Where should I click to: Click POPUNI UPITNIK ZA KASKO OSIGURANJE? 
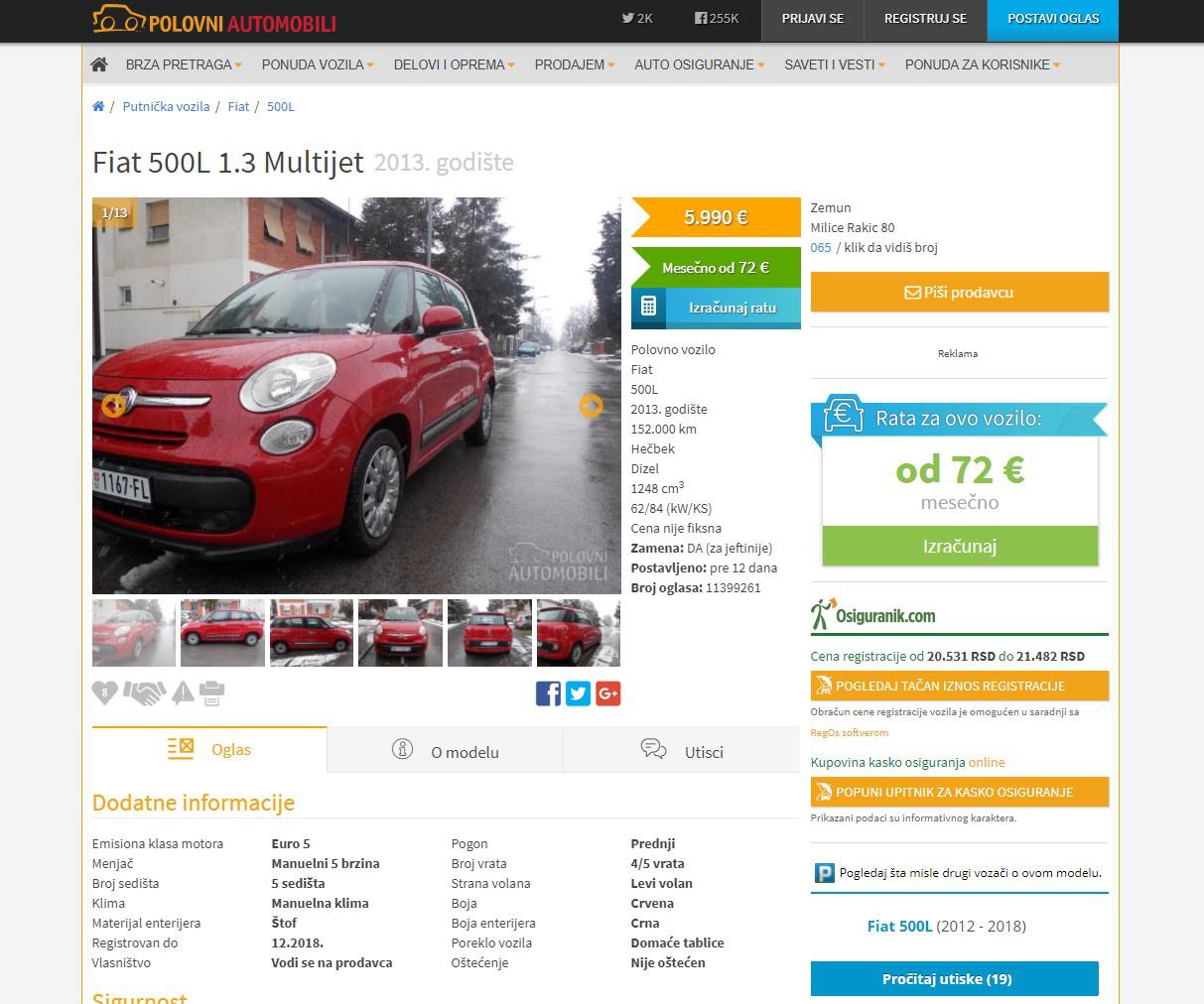click(x=960, y=792)
